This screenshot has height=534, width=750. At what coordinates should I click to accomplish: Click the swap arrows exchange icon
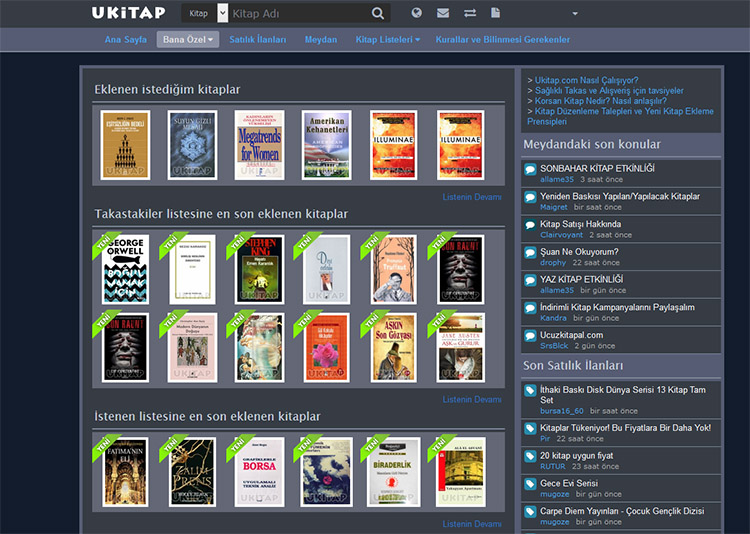(x=470, y=13)
